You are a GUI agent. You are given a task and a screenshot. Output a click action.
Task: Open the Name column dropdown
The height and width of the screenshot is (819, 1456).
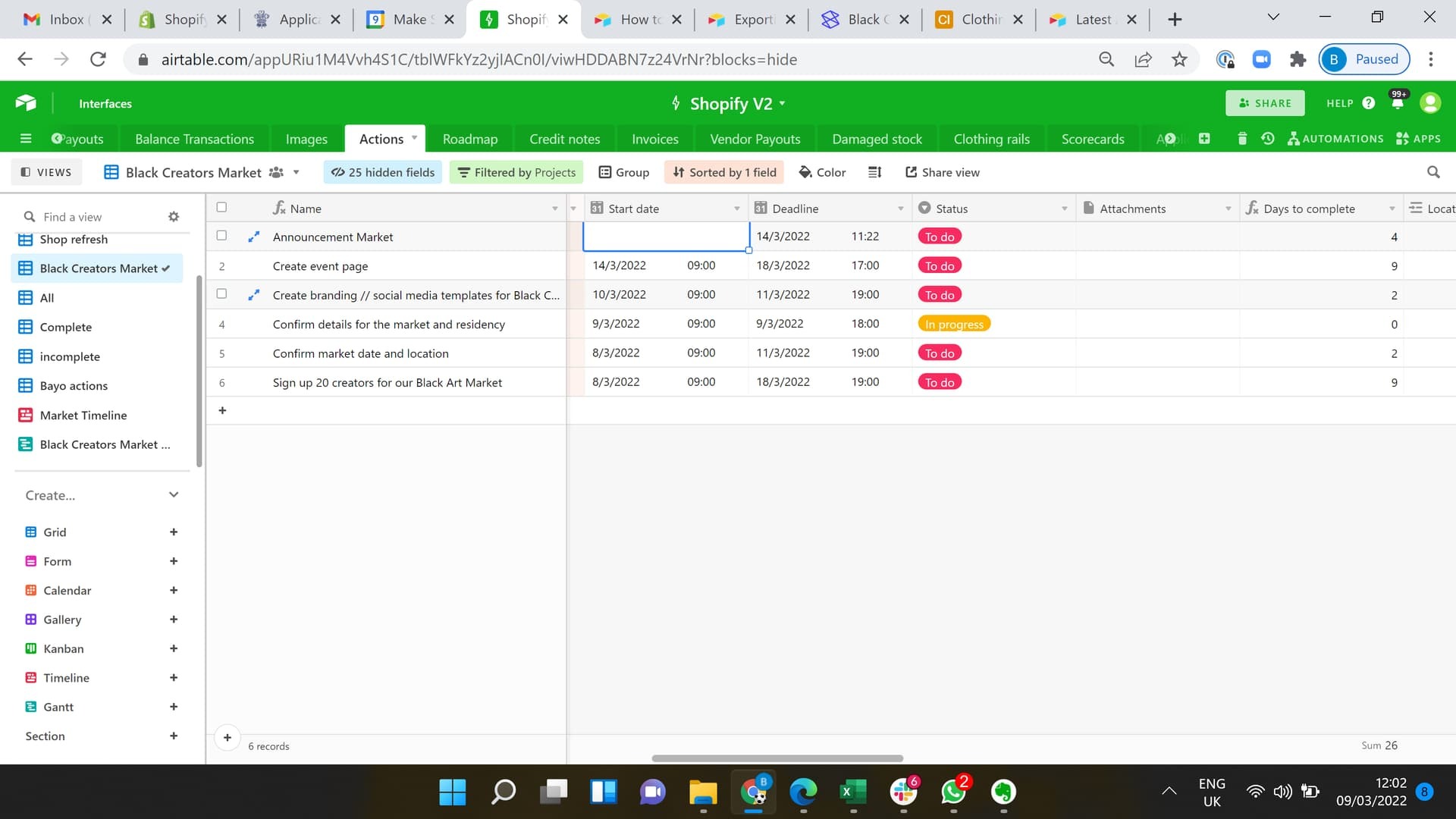click(554, 209)
